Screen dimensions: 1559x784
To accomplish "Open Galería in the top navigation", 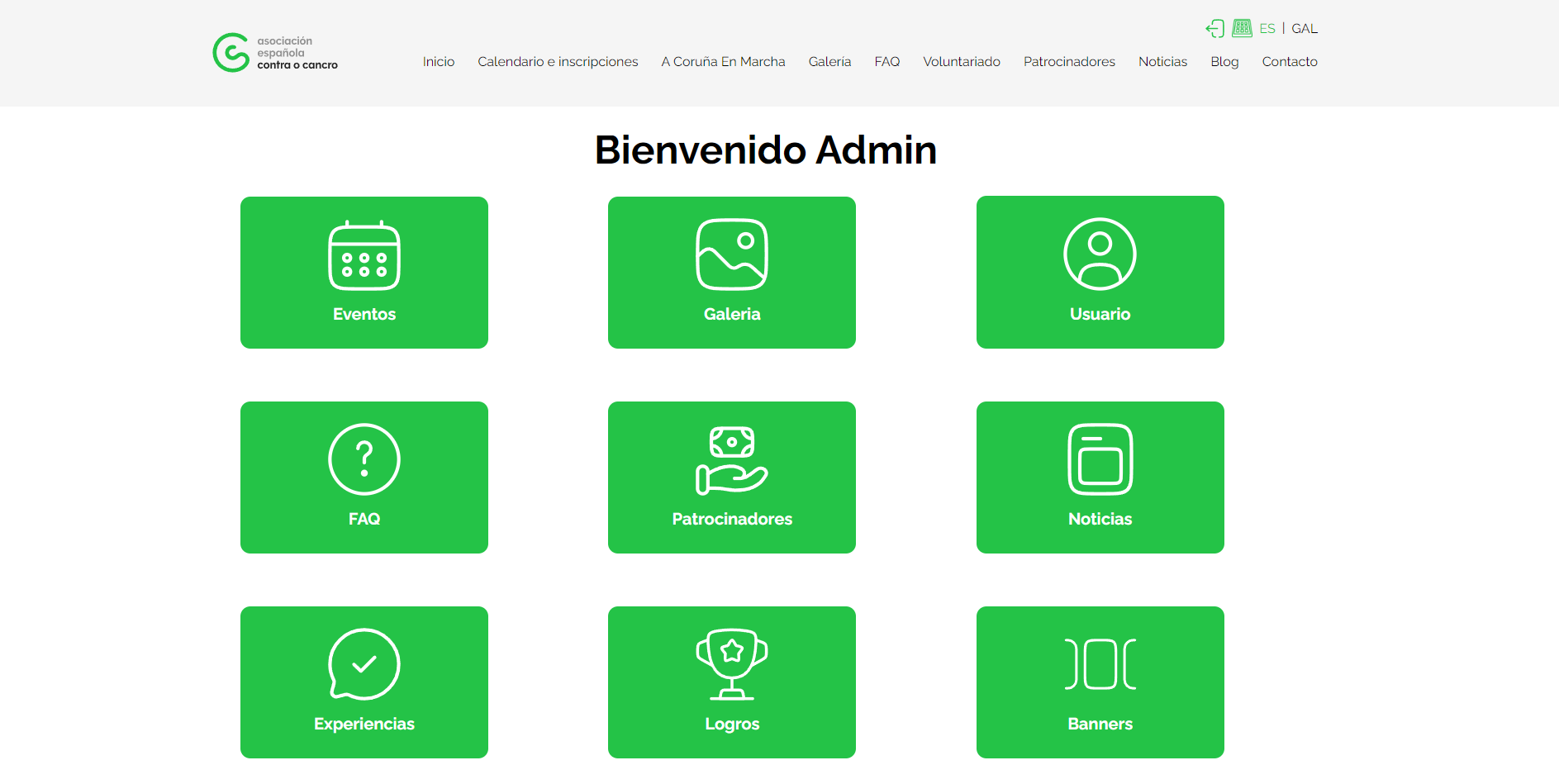I will coord(829,62).
